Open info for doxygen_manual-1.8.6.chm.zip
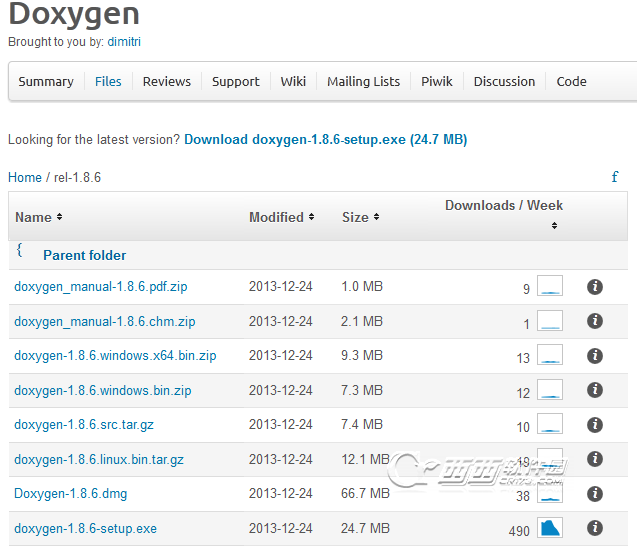 pos(595,321)
